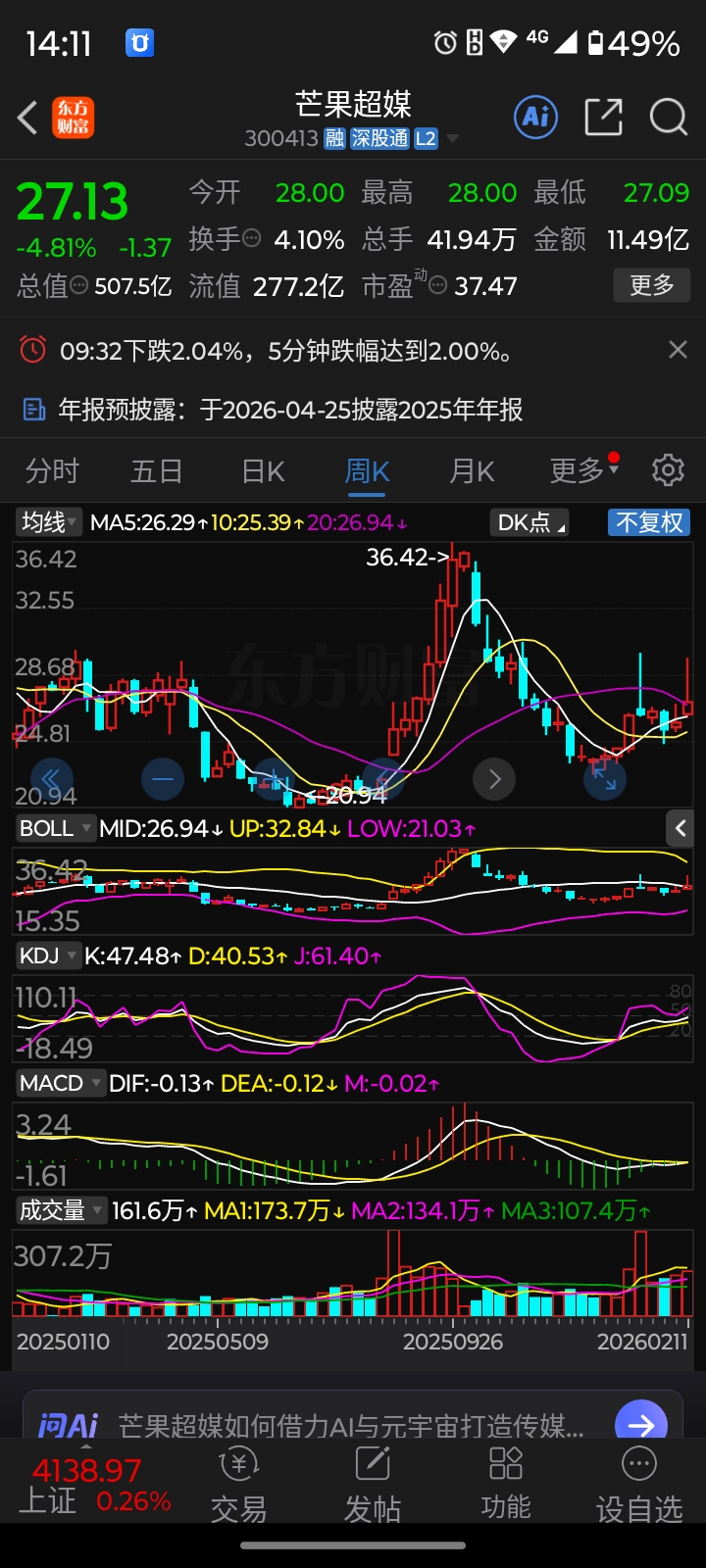Open the search magnifier icon

coord(669,118)
